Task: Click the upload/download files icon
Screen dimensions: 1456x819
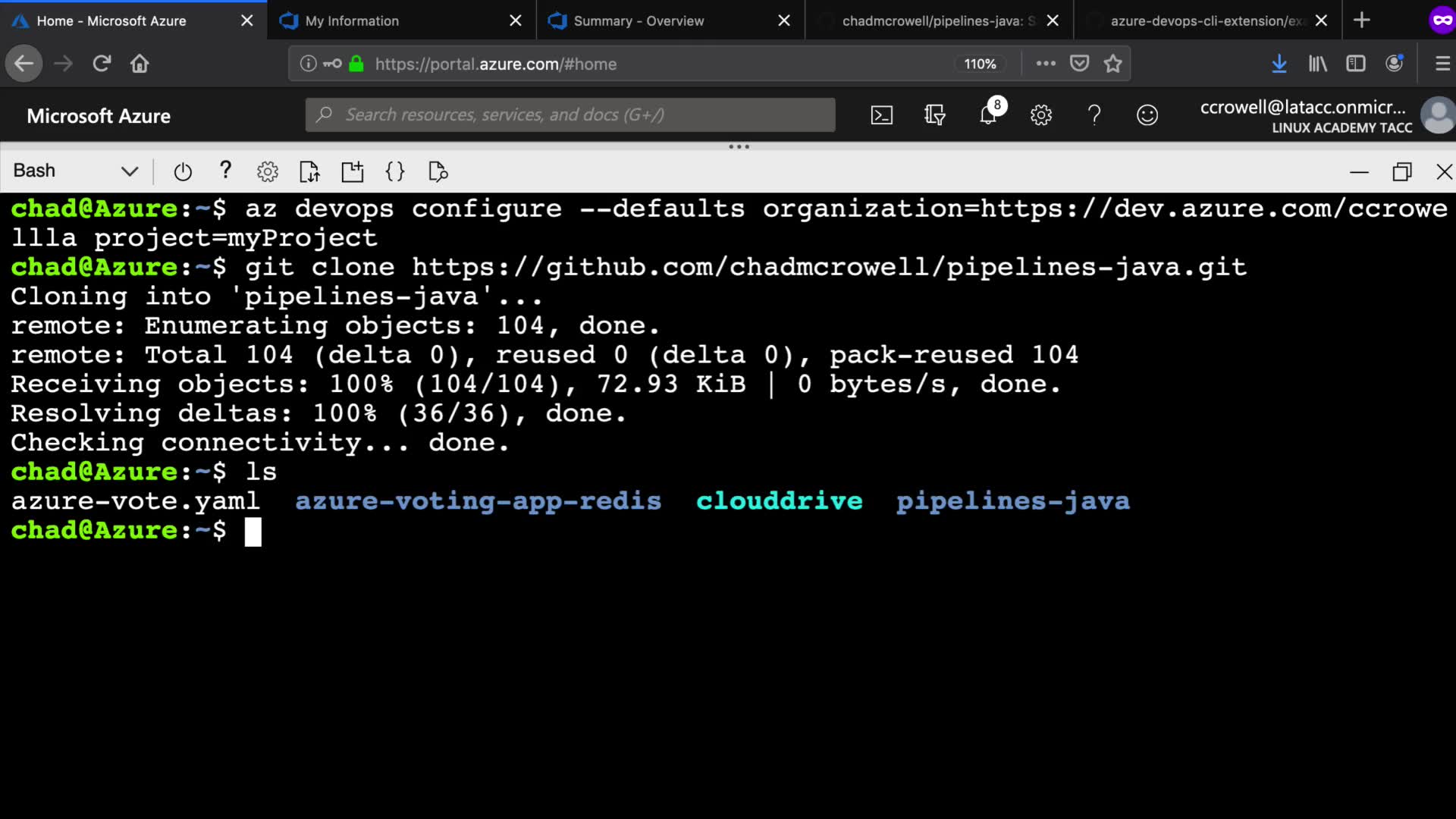Action: (309, 171)
